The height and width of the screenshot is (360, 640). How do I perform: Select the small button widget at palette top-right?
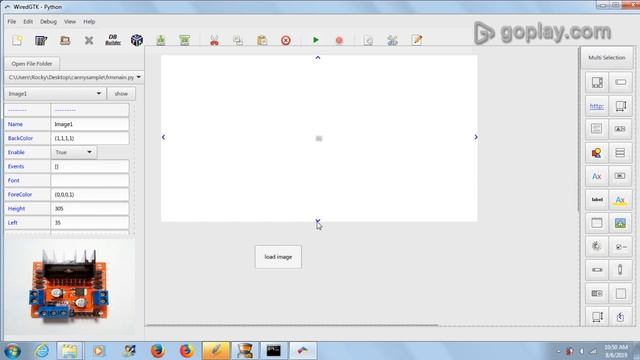620,82
